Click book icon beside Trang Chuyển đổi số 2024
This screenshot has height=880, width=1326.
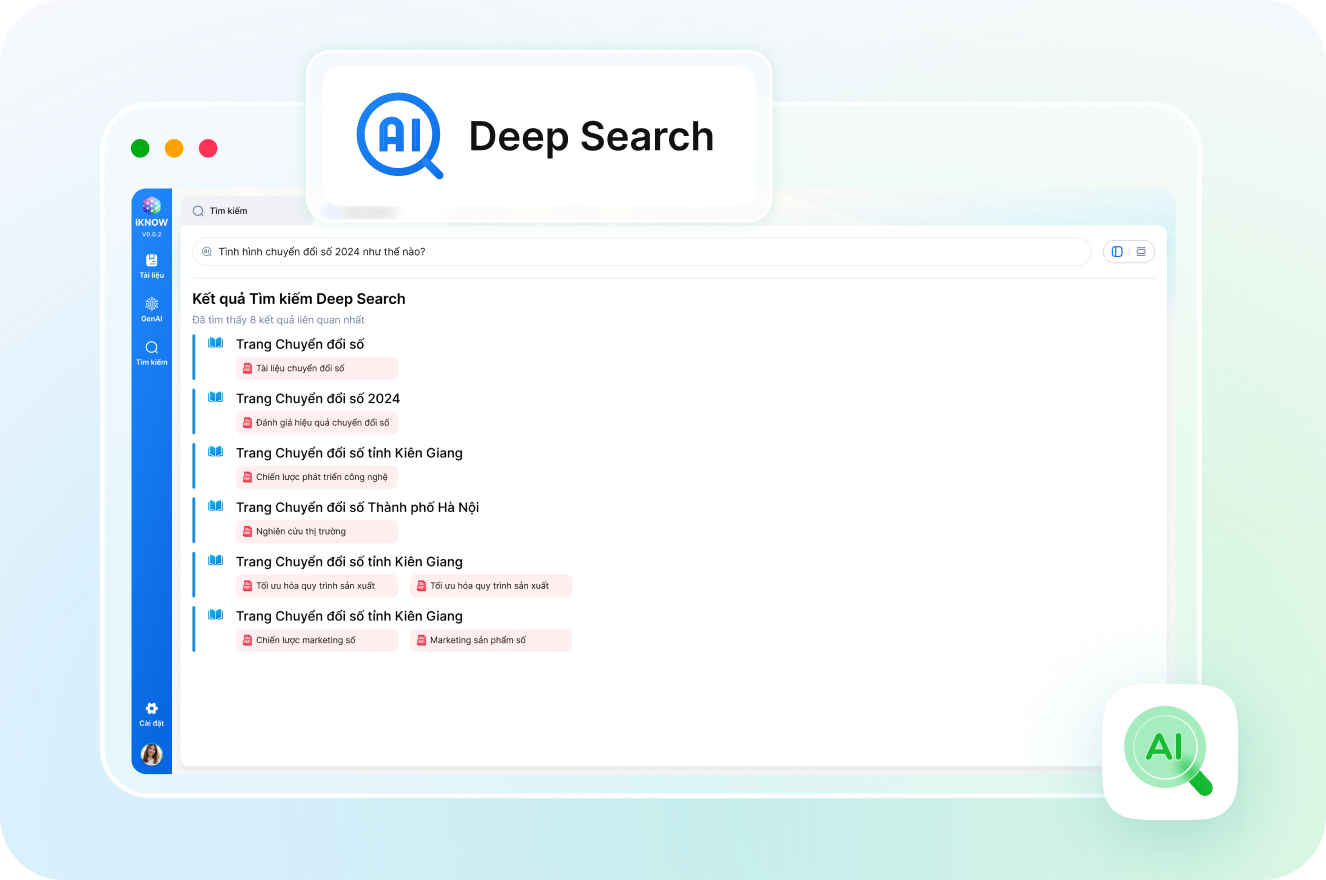click(215, 397)
